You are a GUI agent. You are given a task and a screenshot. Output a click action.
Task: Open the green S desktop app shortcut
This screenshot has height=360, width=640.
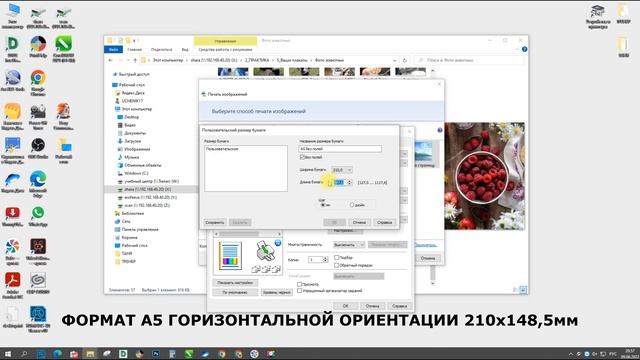(63, 48)
